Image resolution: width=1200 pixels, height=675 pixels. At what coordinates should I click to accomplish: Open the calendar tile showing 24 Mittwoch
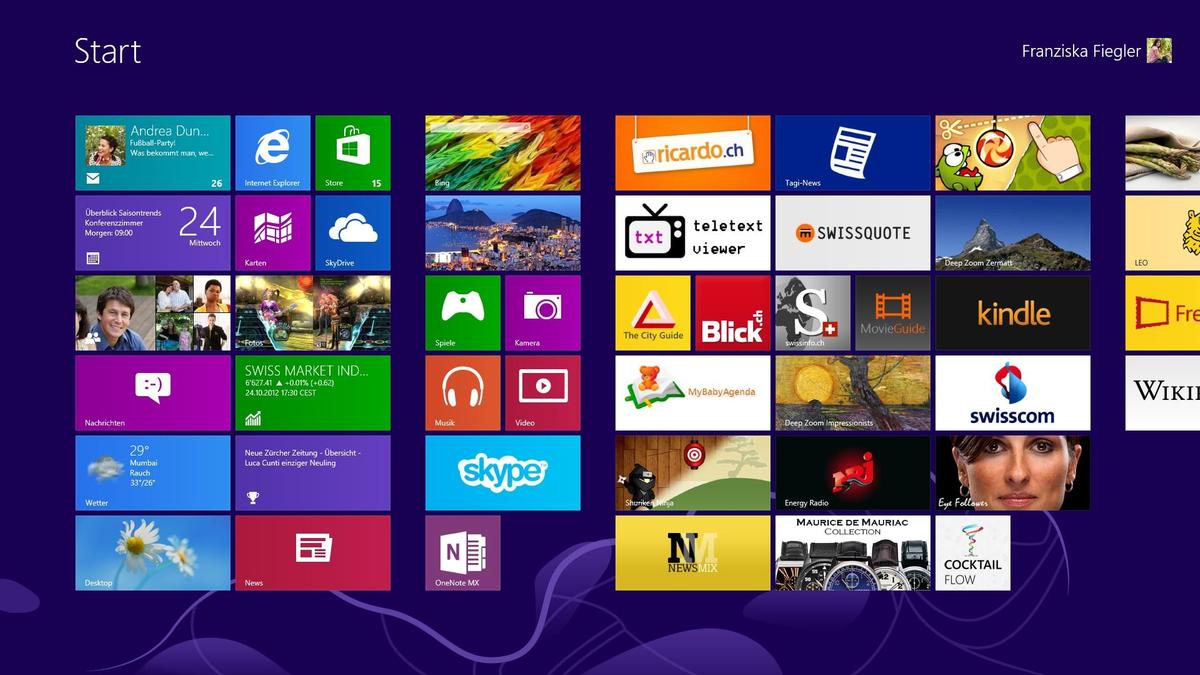153,233
